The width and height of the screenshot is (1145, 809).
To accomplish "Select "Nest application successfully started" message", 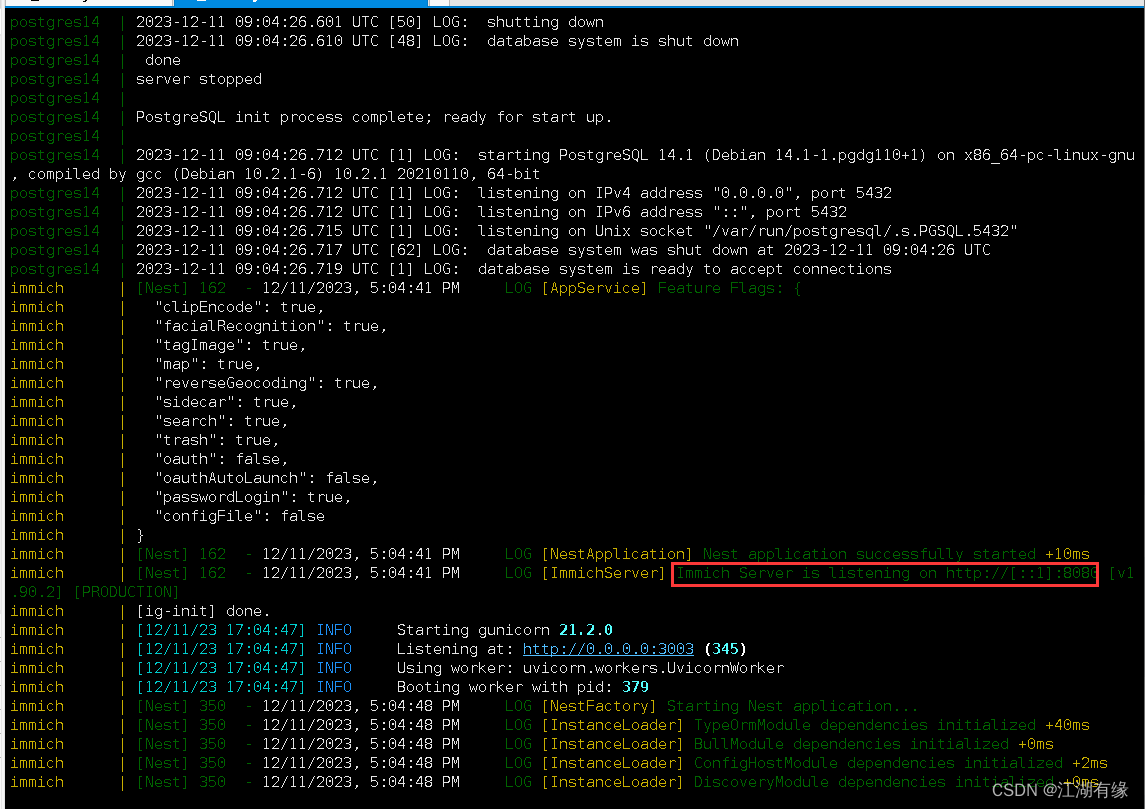I will [x=869, y=553].
